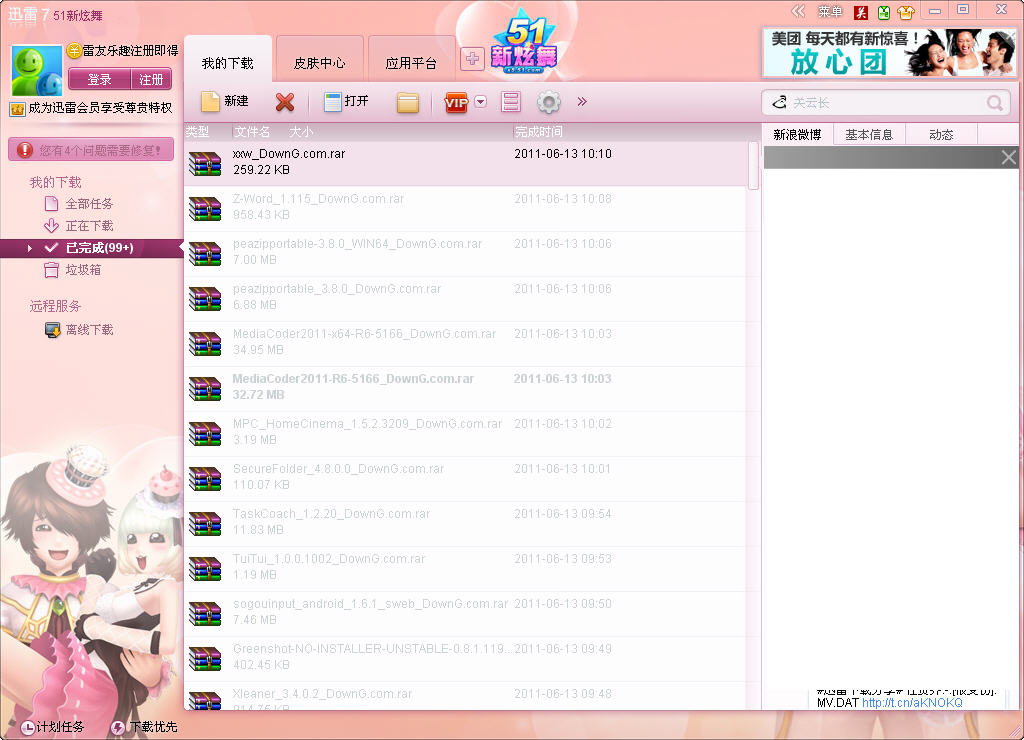Sort by the 文件名 column header
1024x740 pixels.
click(252, 132)
